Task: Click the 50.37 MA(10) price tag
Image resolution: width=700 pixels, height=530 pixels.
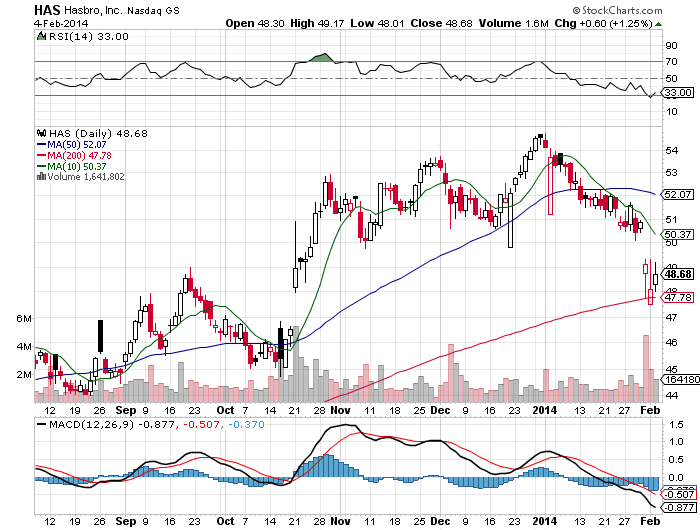Action: click(678, 234)
